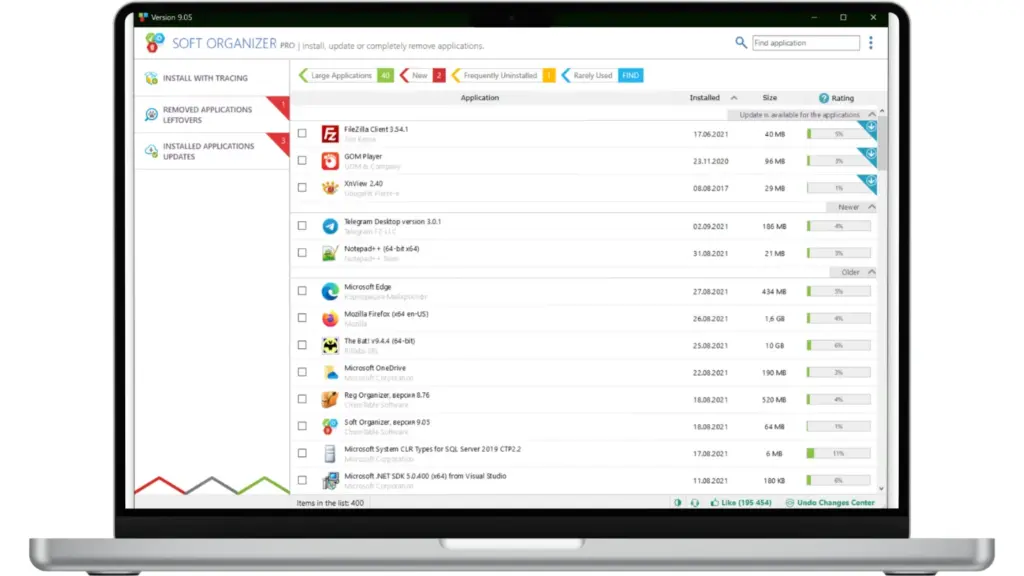Filter by Large Applications
Viewport: 1024px width, 576px height.
tap(341, 75)
